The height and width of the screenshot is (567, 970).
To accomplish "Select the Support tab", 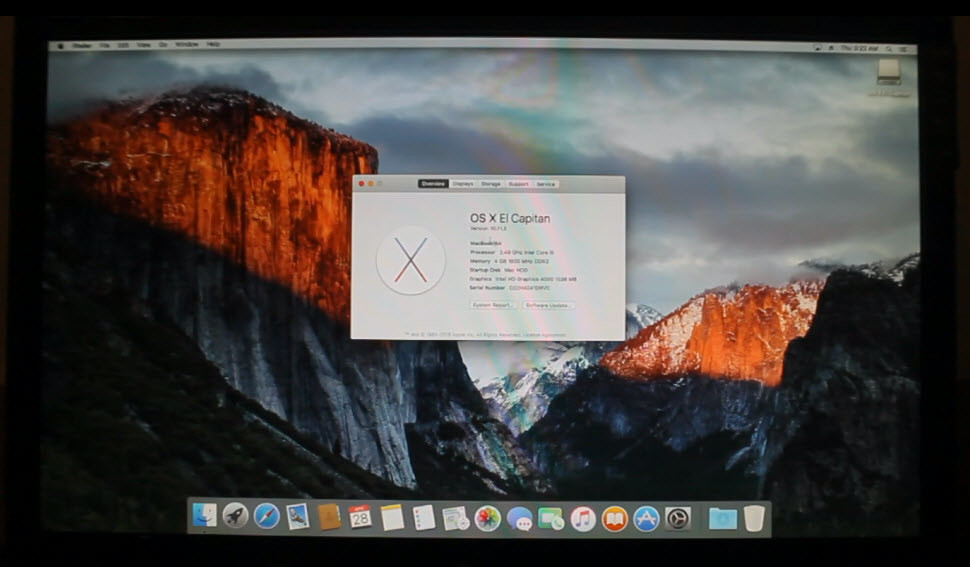I will coord(518,184).
